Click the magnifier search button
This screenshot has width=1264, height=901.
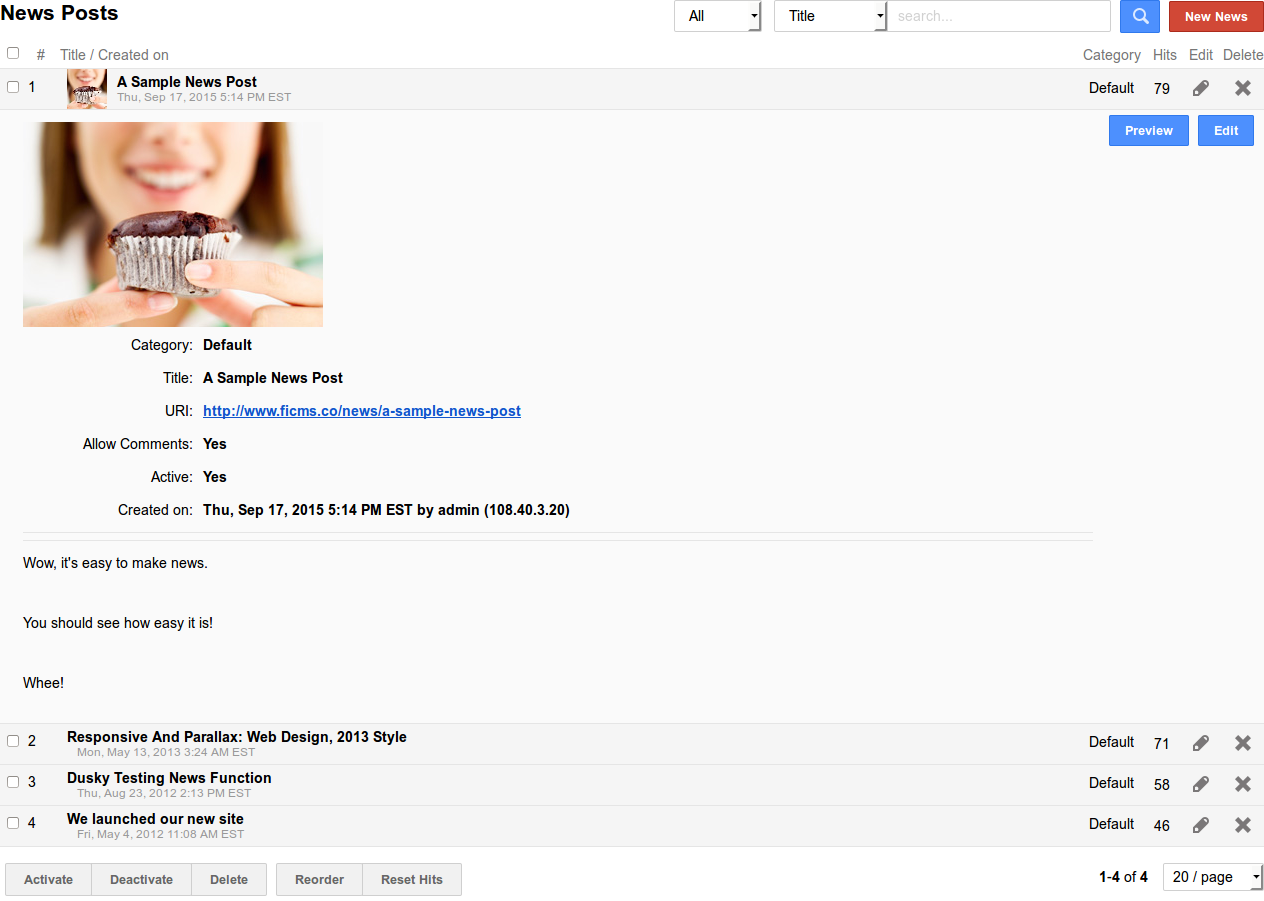pyautogui.click(x=1140, y=16)
